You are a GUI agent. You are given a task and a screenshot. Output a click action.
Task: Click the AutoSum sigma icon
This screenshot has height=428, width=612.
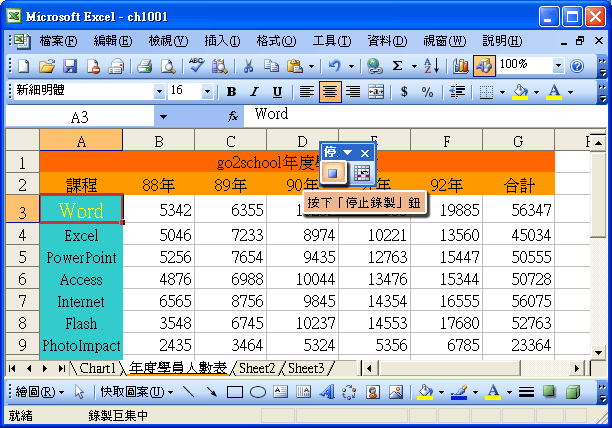tap(397, 66)
